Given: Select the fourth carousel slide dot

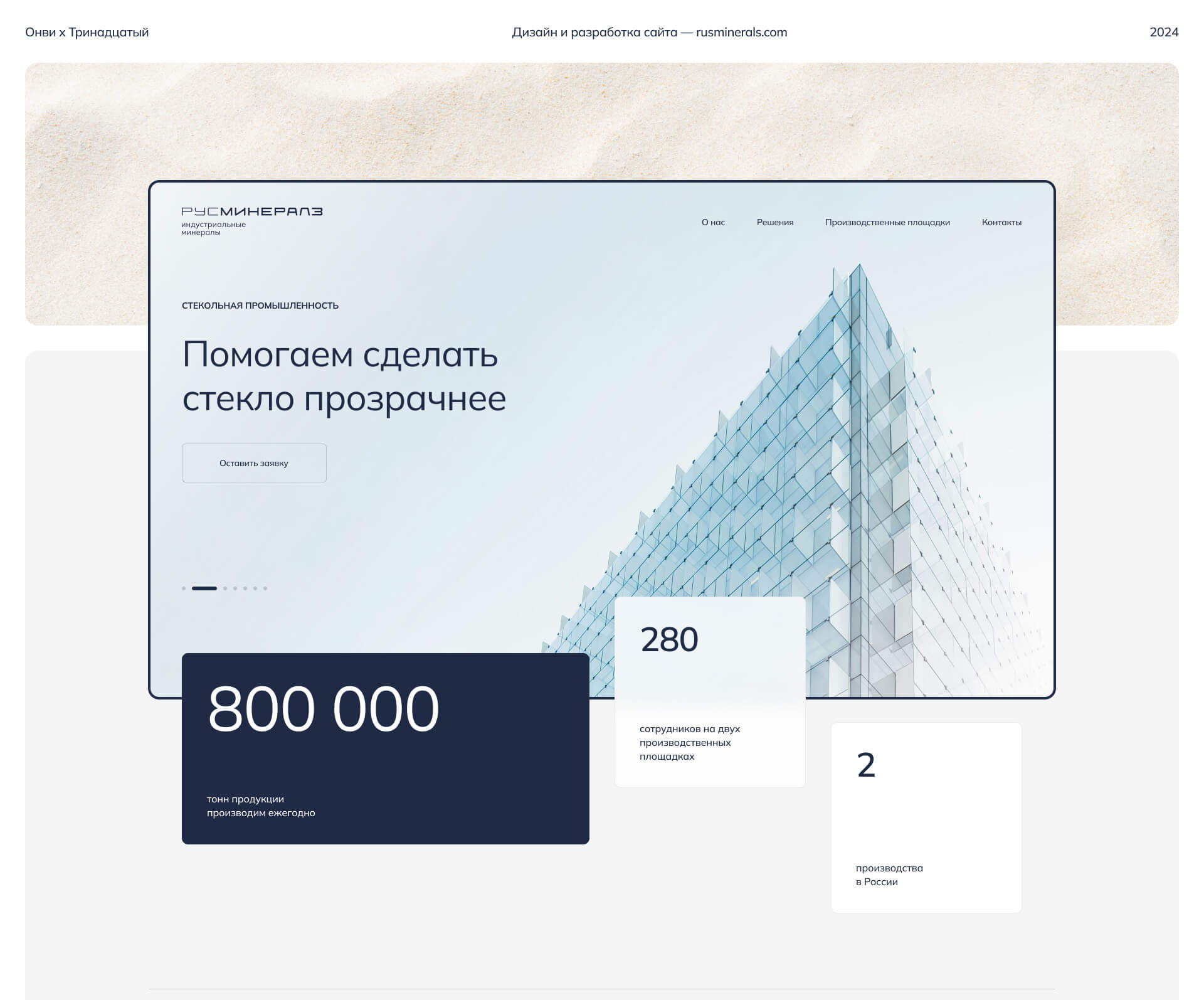Looking at the screenshot, I should click(x=235, y=588).
